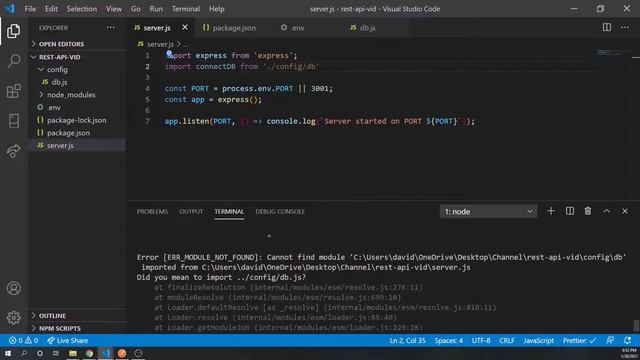
Task: Change CRLF line ending setting
Action: click(x=507, y=340)
